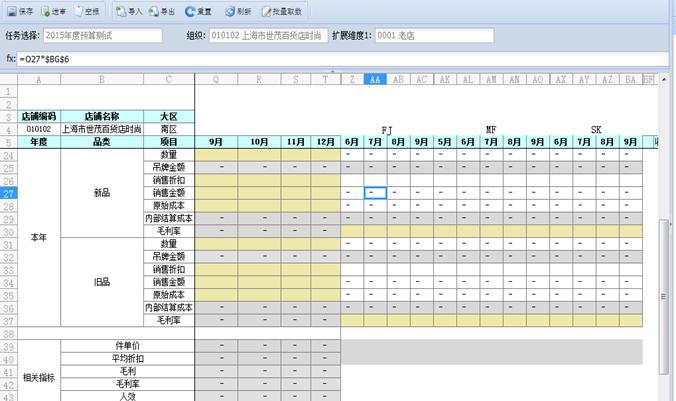Select column header AK

click(445, 79)
